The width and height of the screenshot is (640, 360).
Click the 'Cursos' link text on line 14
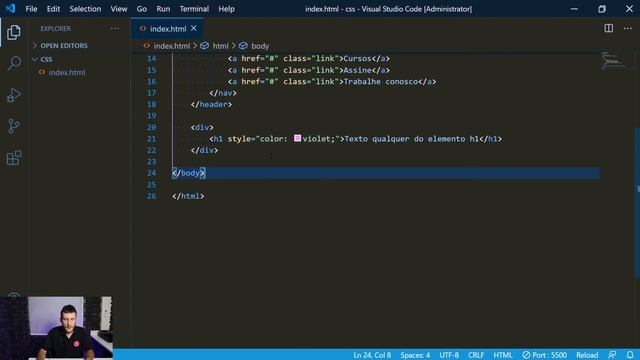(357, 58)
